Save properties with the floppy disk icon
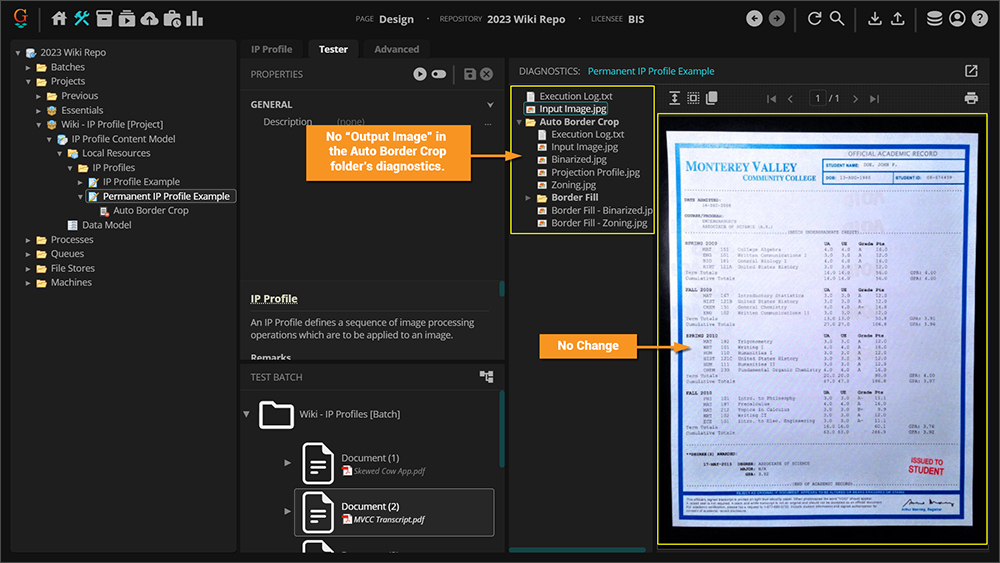Screen dimensions: 1000x563 469,74
